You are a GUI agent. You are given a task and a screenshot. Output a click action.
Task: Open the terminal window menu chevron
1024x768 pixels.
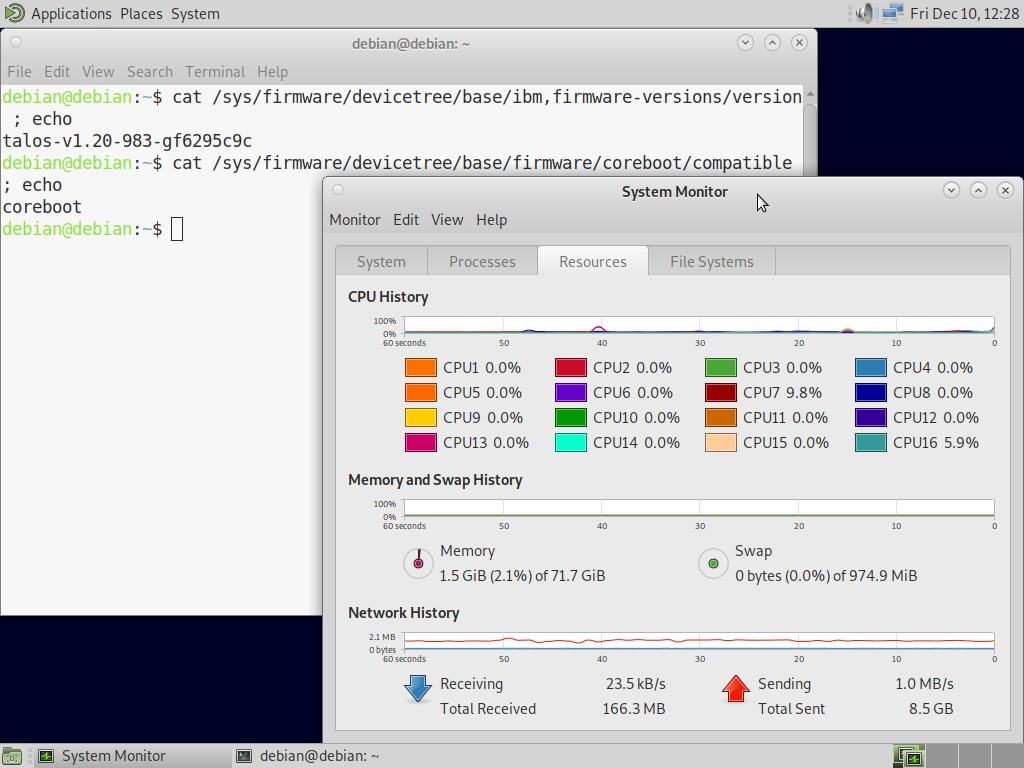[744, 42]
